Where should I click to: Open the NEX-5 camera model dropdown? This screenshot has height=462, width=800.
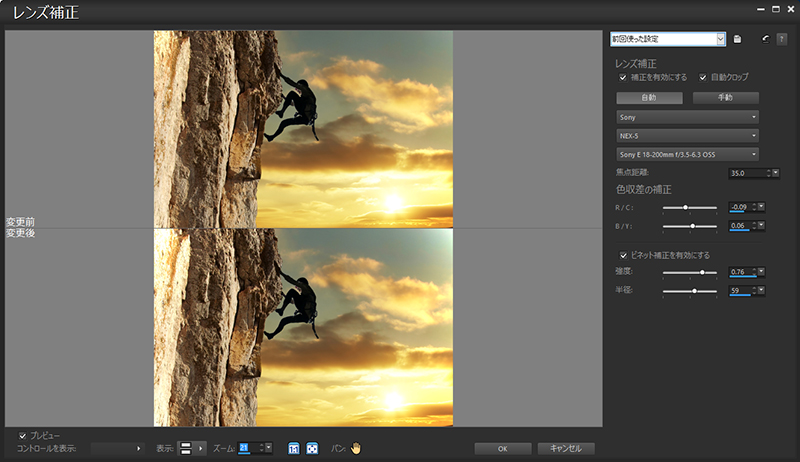tap(687, 136)
